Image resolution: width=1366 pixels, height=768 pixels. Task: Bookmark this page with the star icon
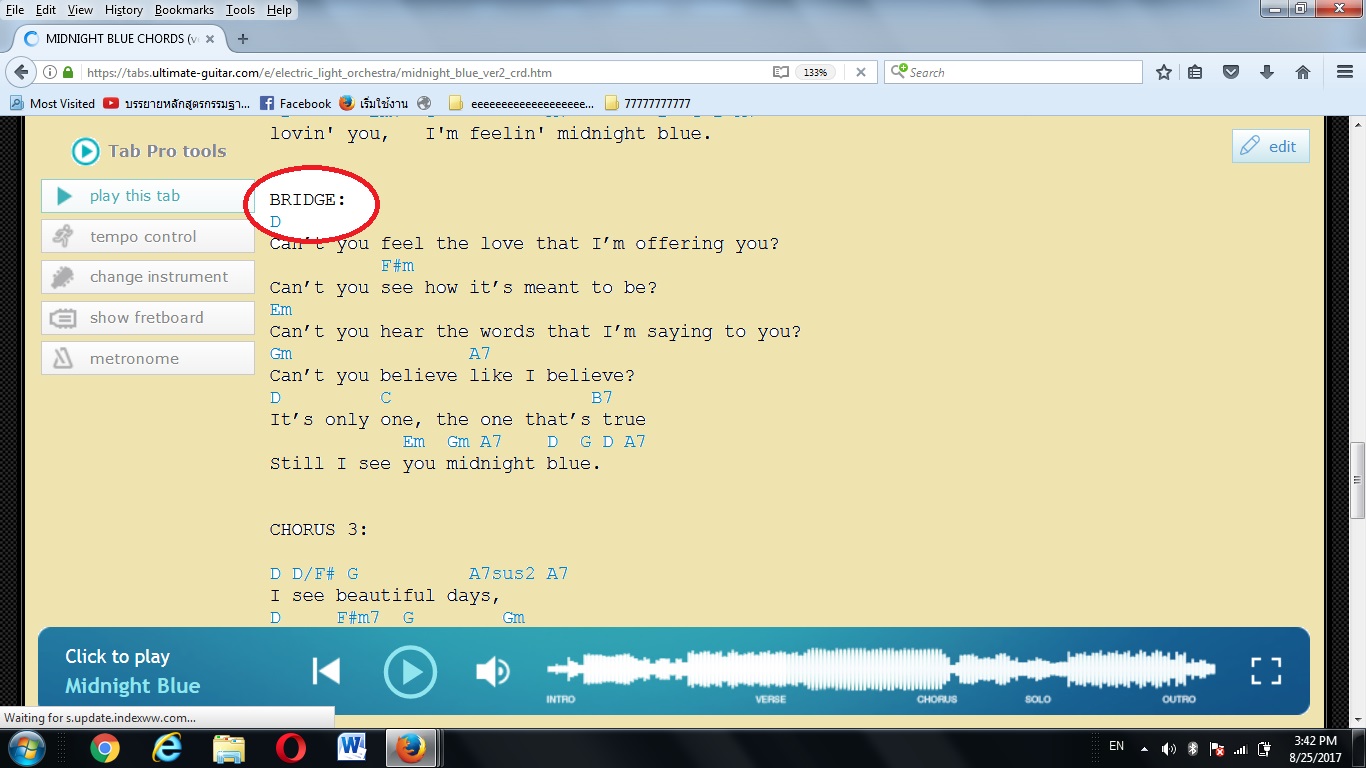pos(1164,72)
